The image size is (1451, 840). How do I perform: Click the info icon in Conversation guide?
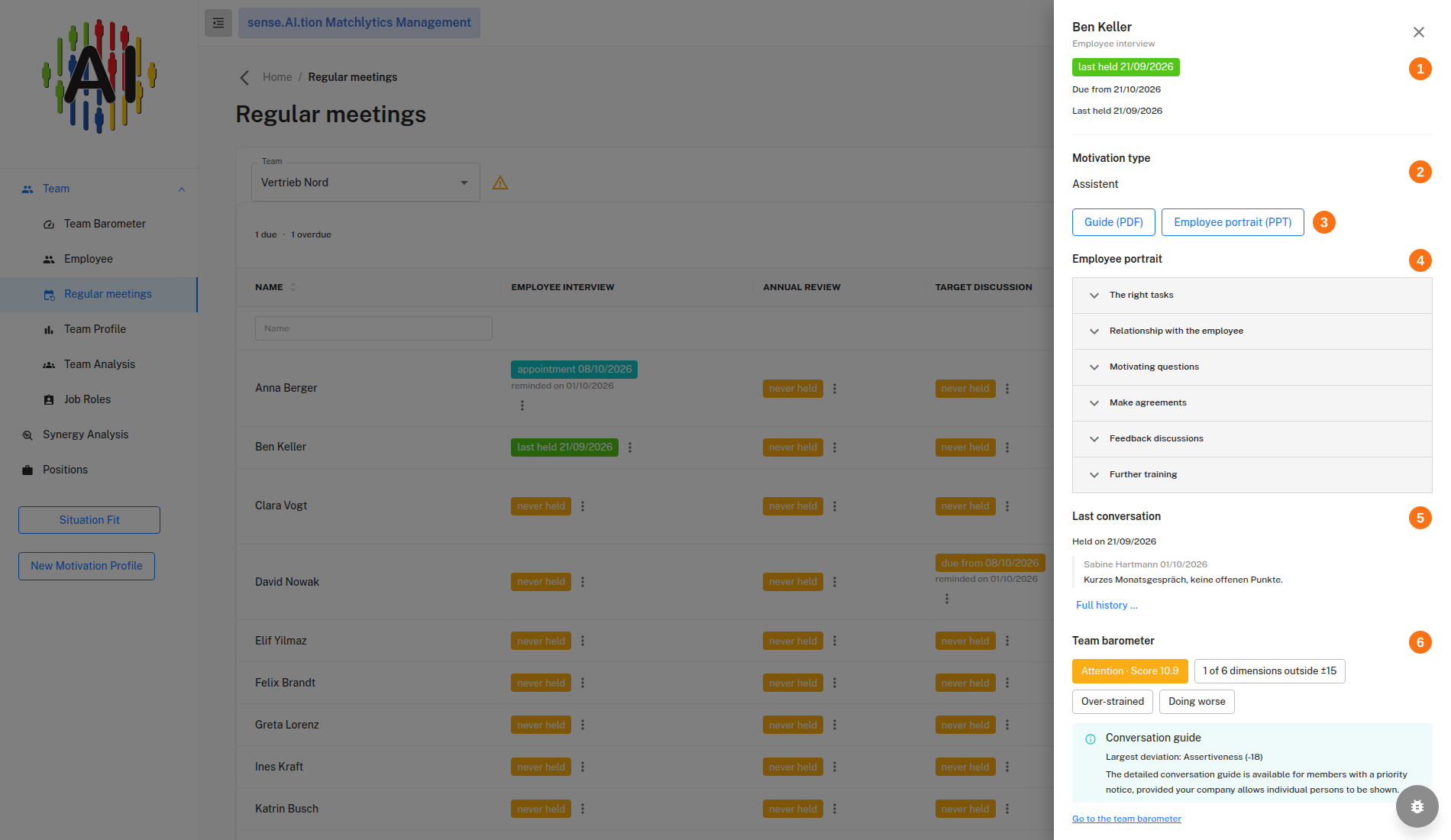click(x=1091, y=738)
